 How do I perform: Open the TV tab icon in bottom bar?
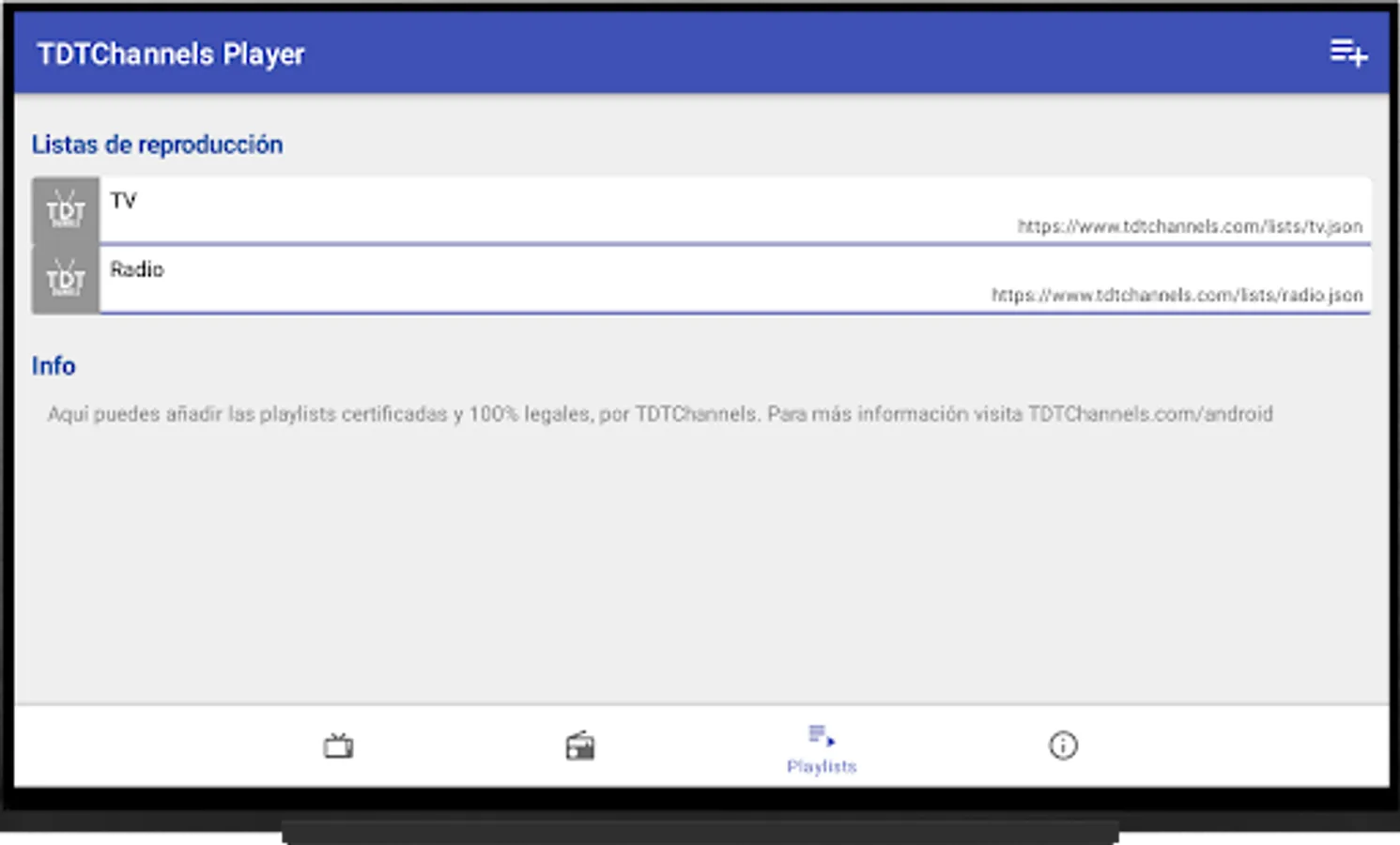(x=338, y=746)
